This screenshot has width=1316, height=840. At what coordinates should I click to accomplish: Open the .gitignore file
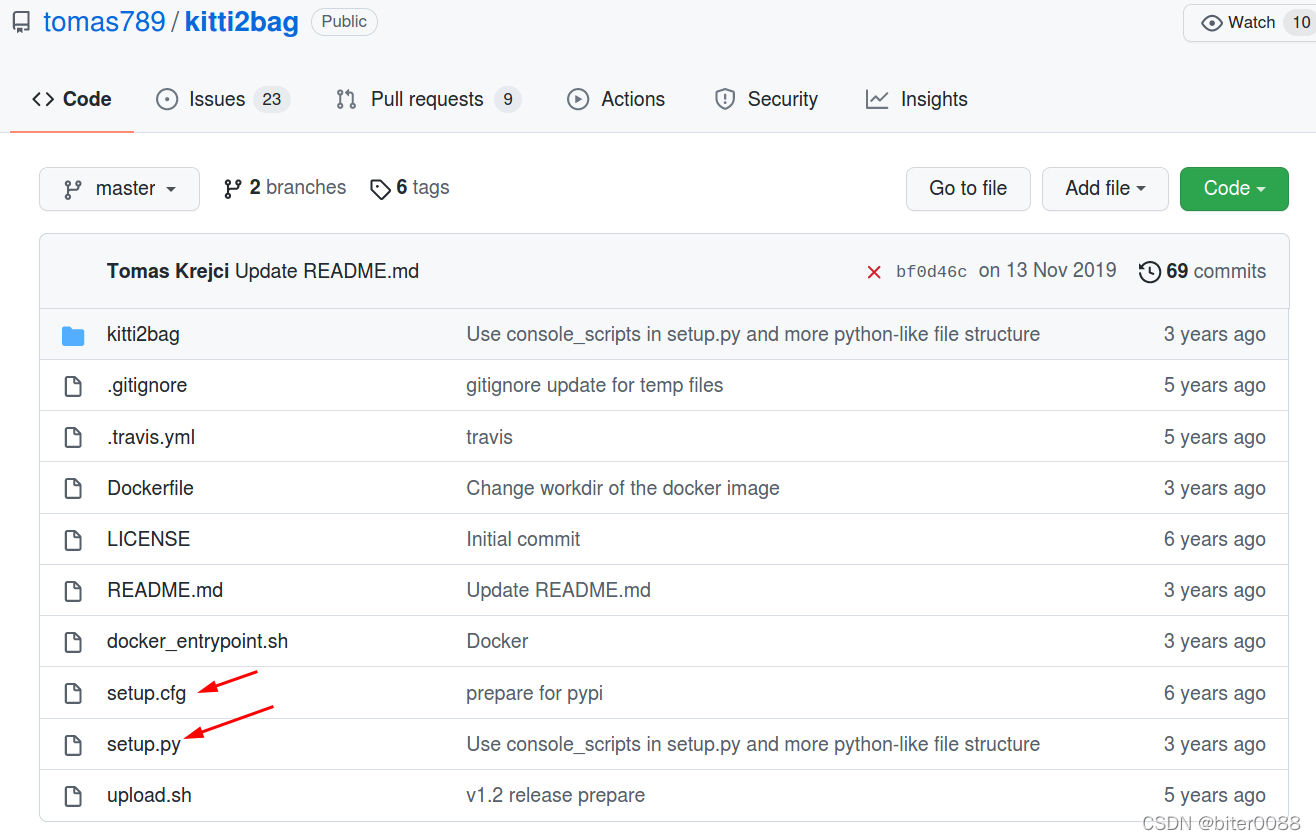click(147, 385)
